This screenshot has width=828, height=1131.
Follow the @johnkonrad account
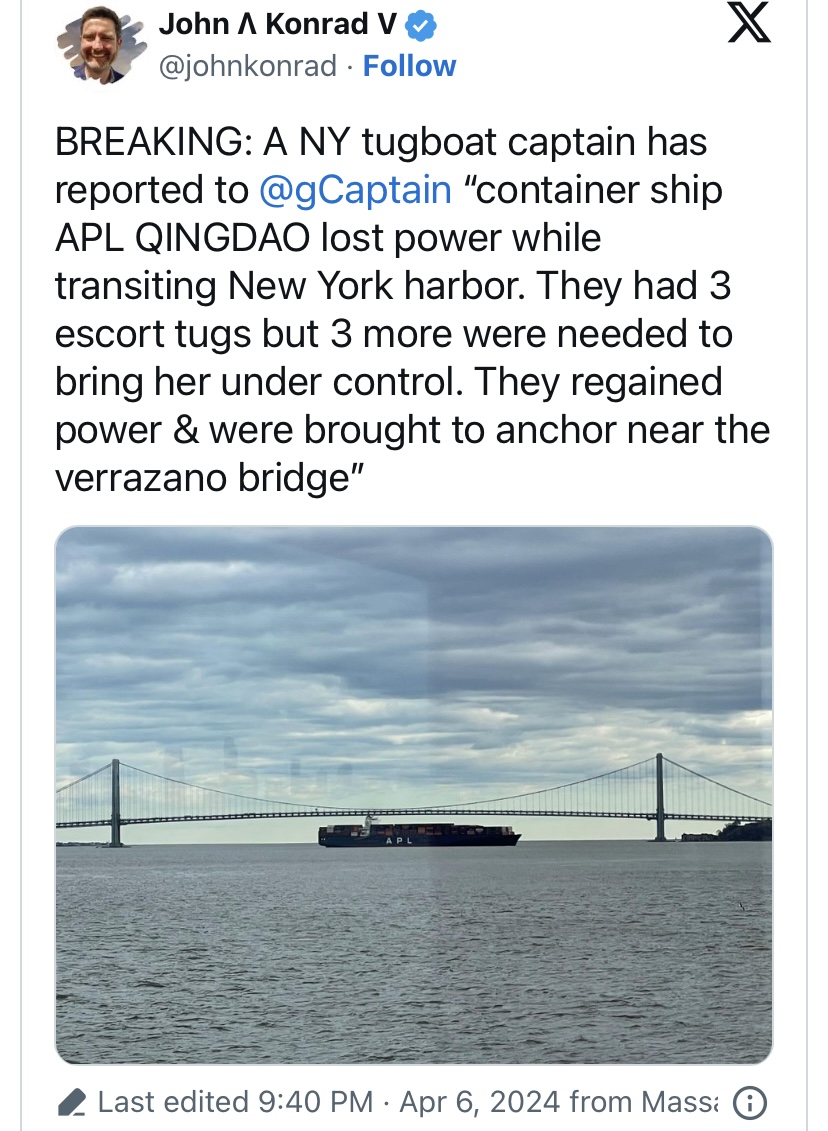click(x=409, y=66)
